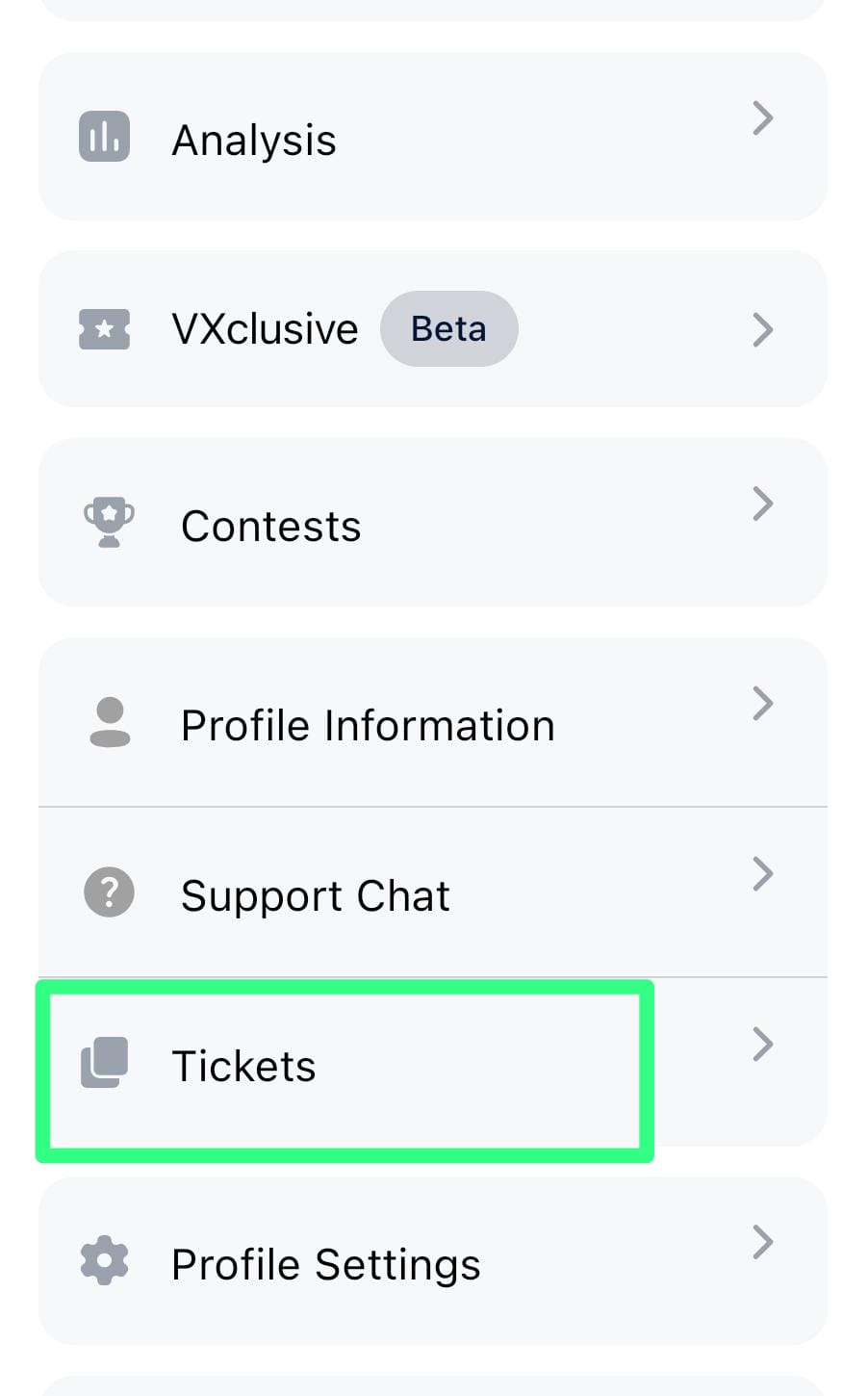
Task: Tap the Tickets stacked pages icon
Action: [x=104, y=1063]
